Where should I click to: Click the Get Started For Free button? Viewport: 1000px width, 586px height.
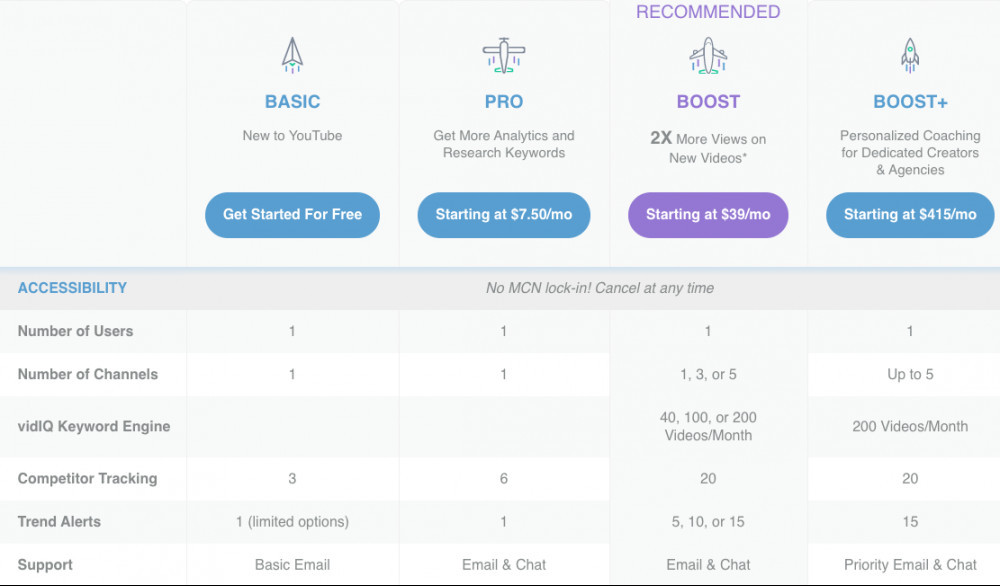pyautogui.click(x=292, y=215)
